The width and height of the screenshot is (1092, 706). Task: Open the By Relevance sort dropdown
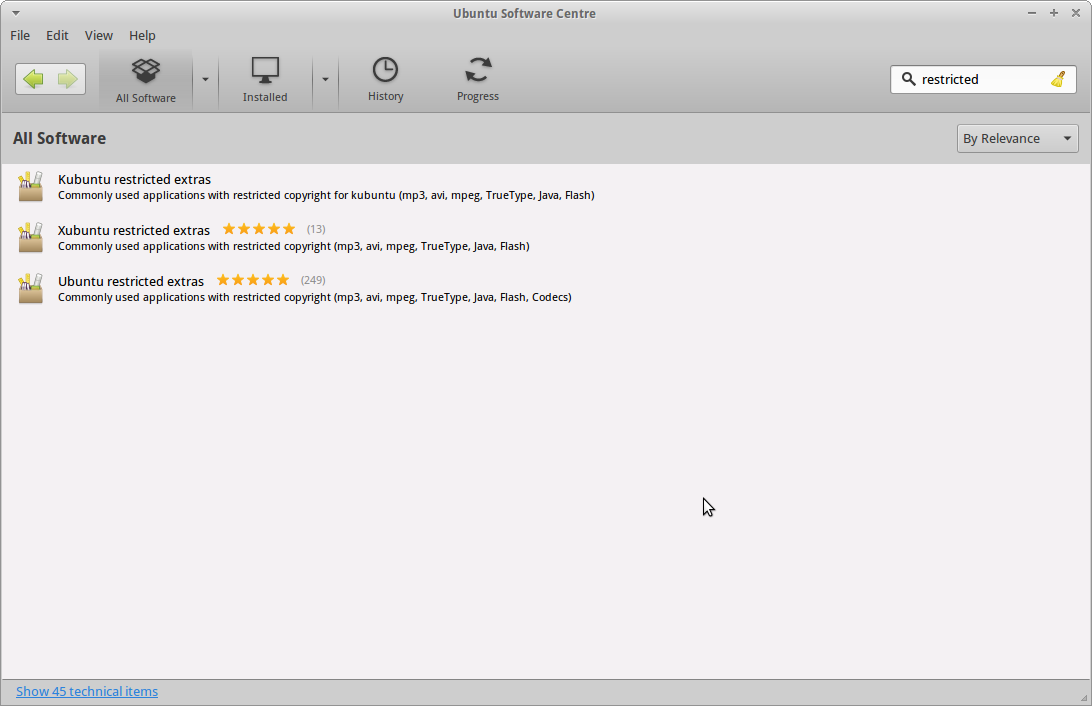pyautogui.click(x=1017, y=139)
